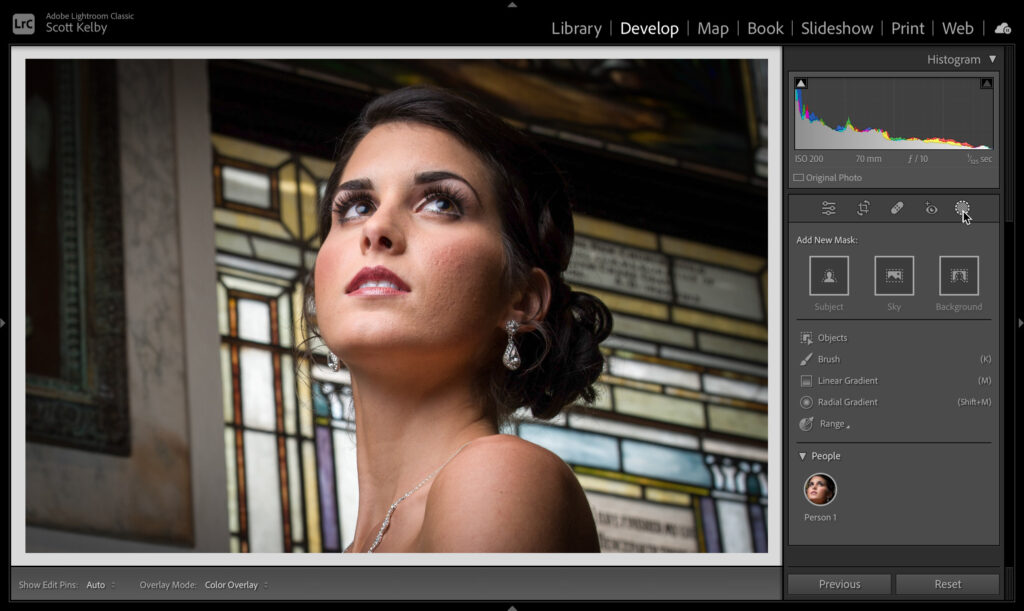
Task: Open the cloud sync status icon
Action: pos(1002,29)
